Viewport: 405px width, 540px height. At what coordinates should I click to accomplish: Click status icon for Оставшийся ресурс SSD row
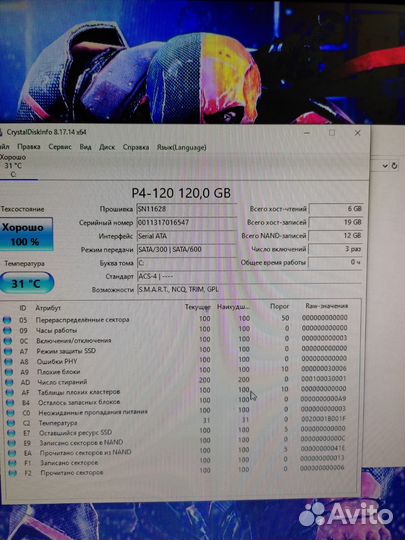[x=11, y=433]
